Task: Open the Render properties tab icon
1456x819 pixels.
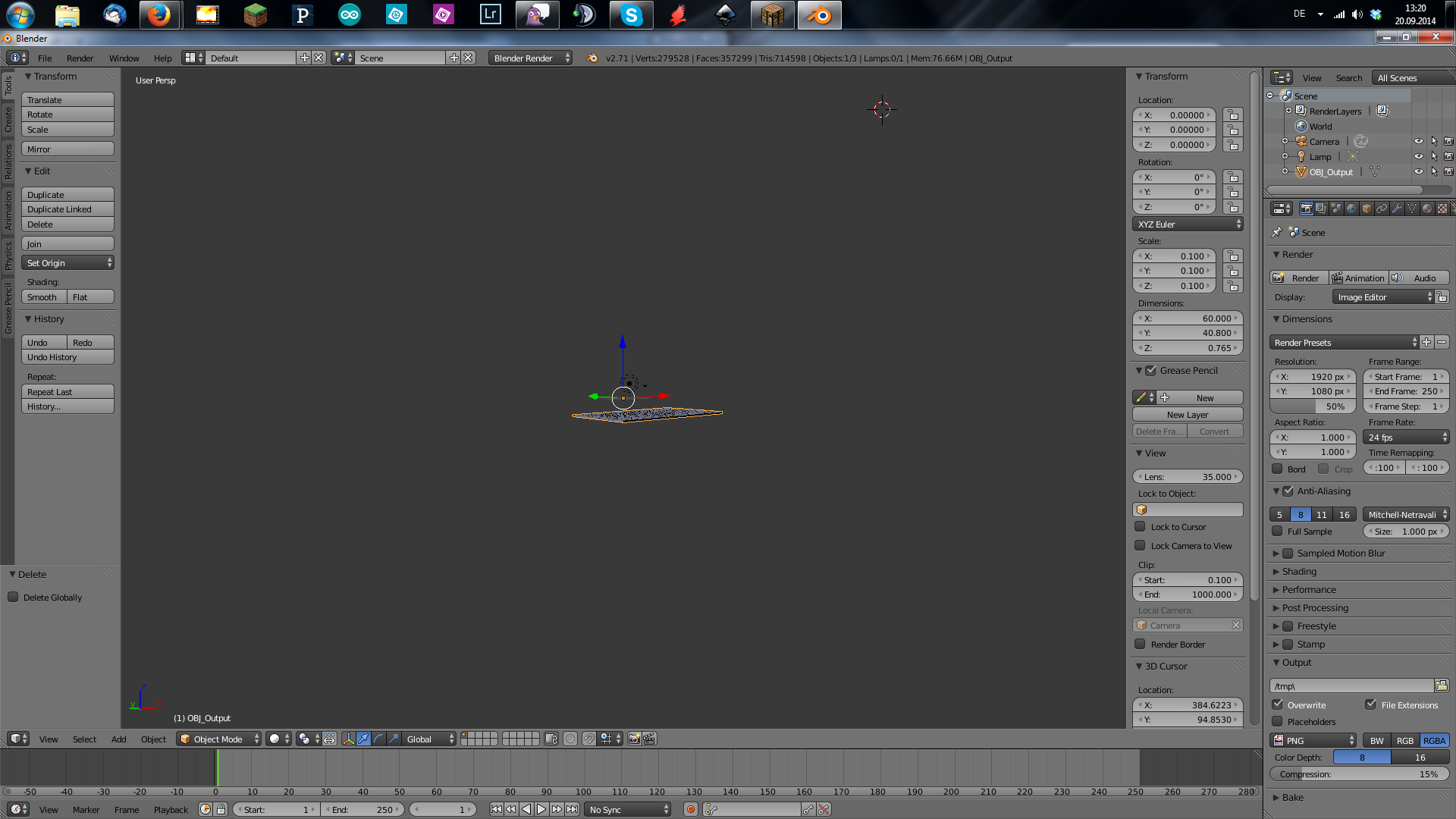Action: (1306, 209)
